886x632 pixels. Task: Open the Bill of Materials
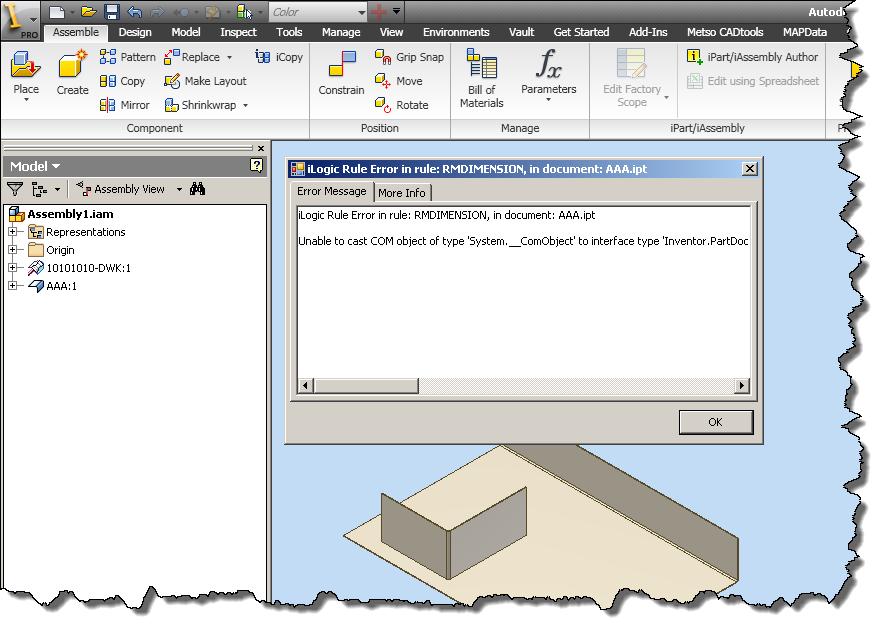[481, 80]
